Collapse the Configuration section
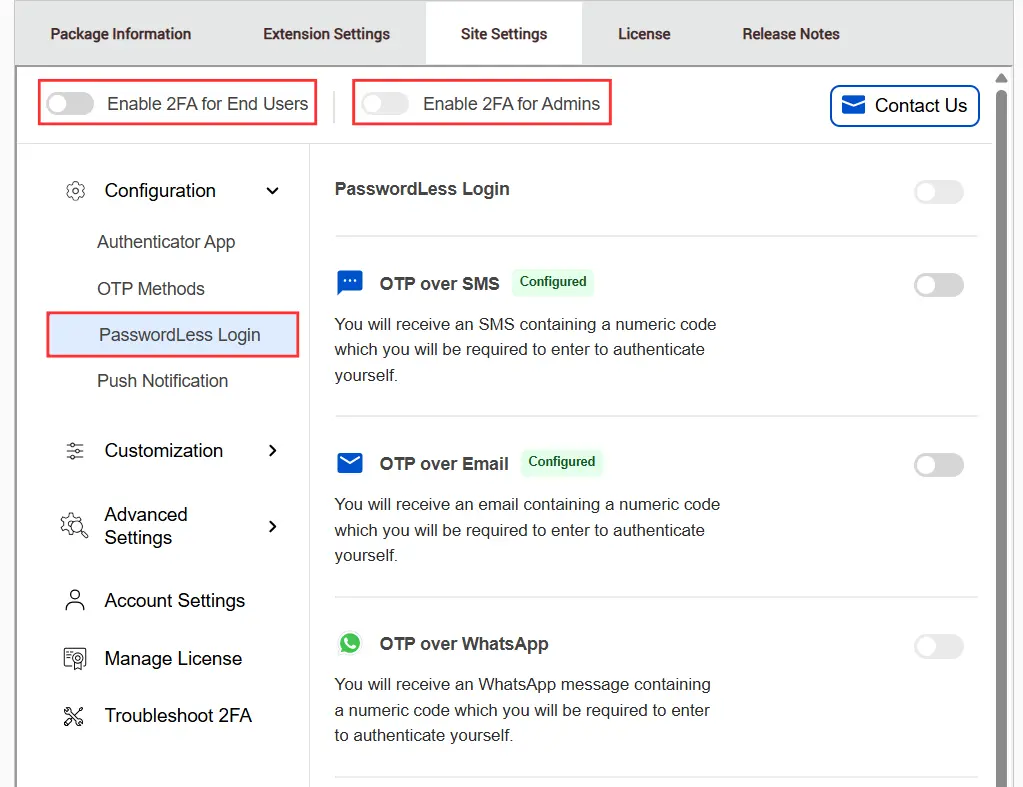This screenshot has width=1023, height=787. click(272, 190)
